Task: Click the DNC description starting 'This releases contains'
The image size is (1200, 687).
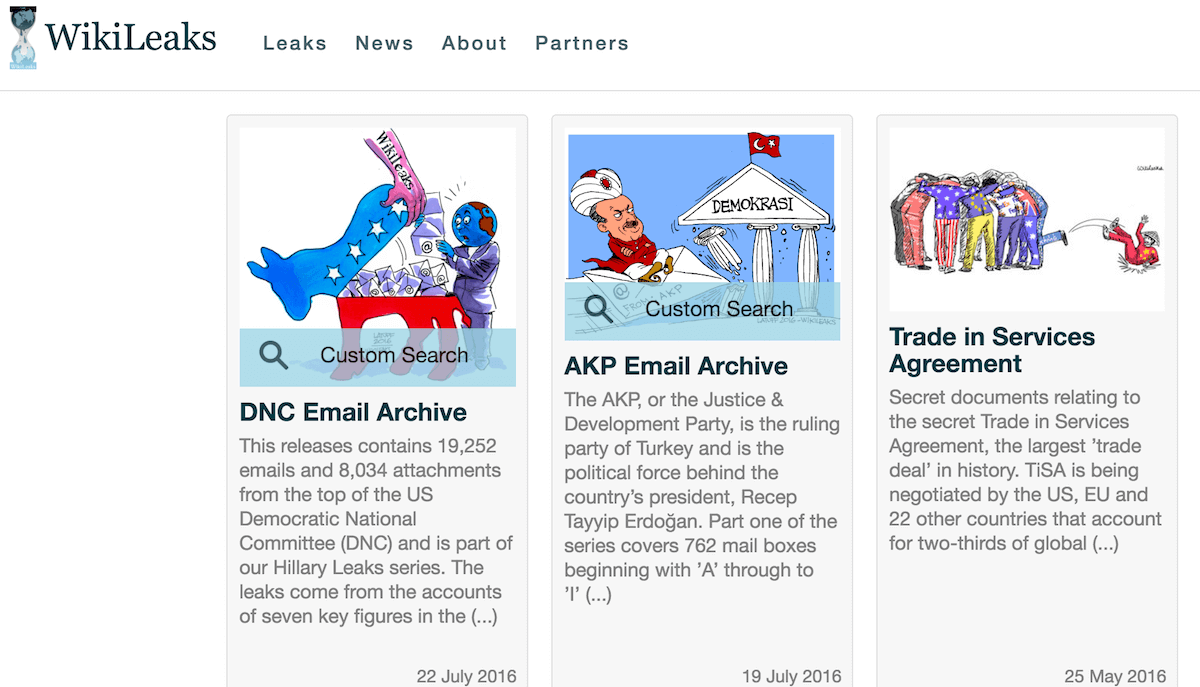Action: (376, 530)
